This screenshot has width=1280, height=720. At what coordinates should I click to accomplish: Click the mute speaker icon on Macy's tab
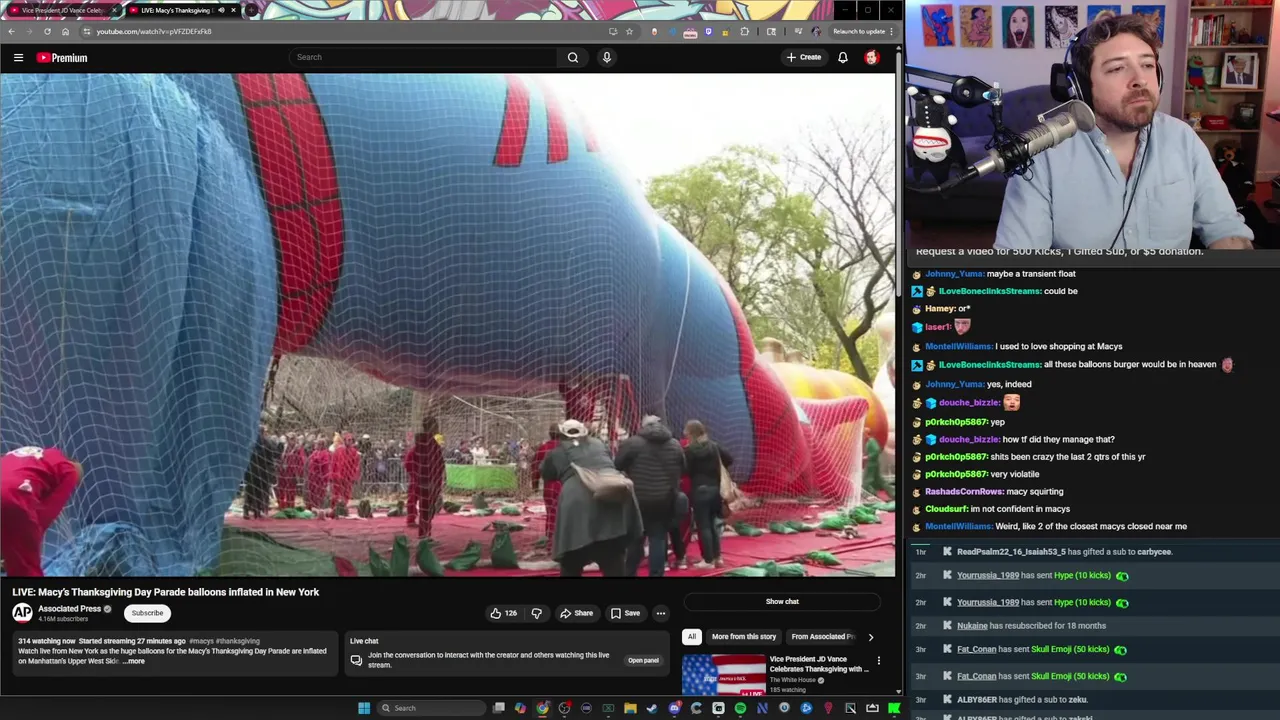click(221, 10)
